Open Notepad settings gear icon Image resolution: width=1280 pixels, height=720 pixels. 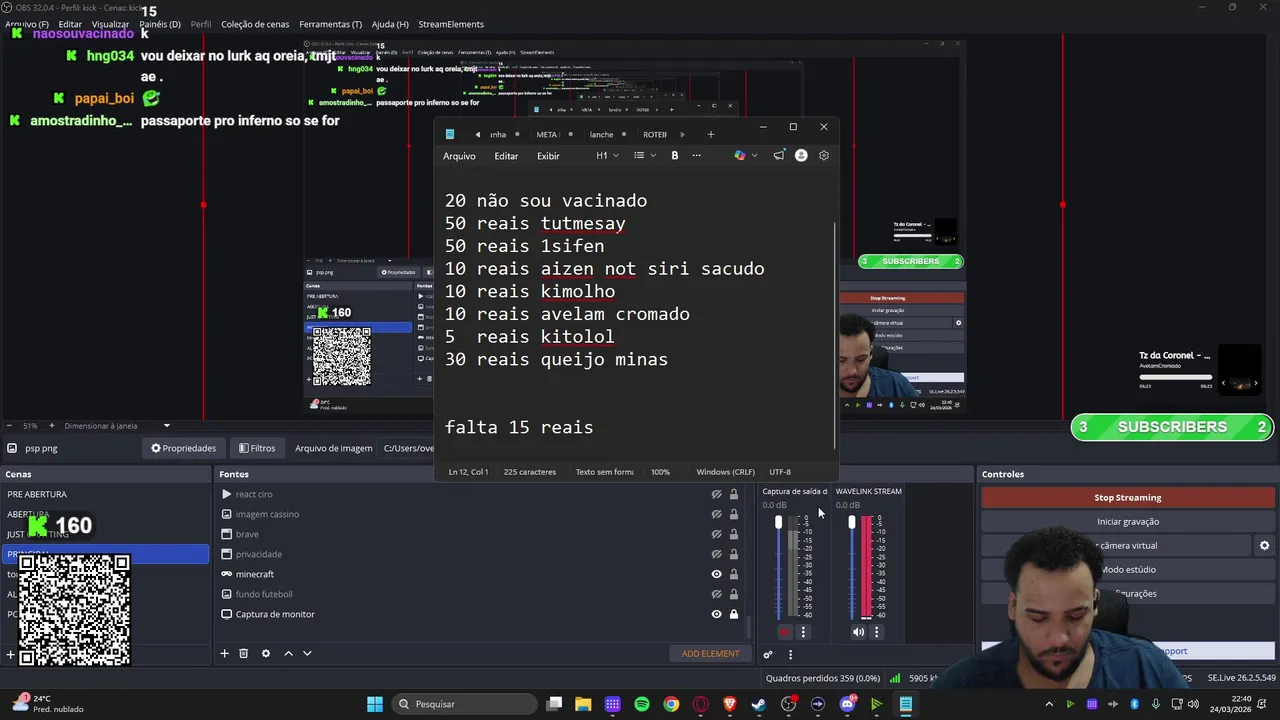pos(824,155)
